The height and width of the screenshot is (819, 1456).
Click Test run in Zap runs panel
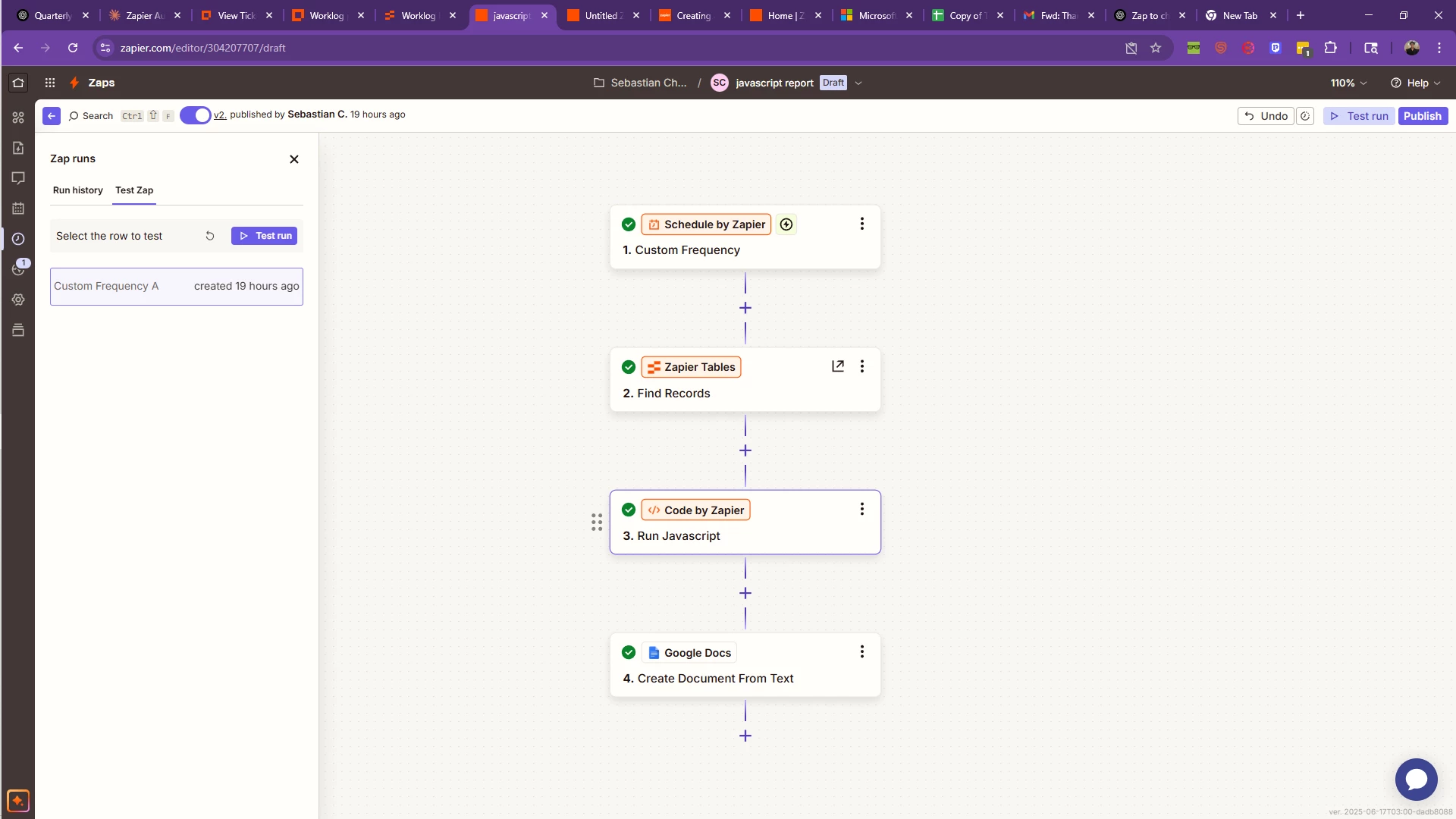click(265, 236)
